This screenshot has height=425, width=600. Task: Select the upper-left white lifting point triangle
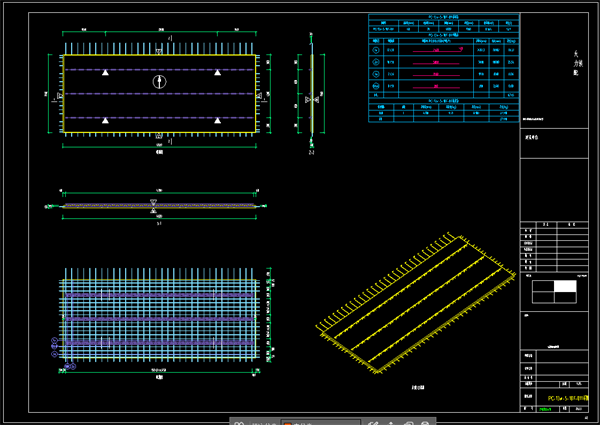point(105,72)
